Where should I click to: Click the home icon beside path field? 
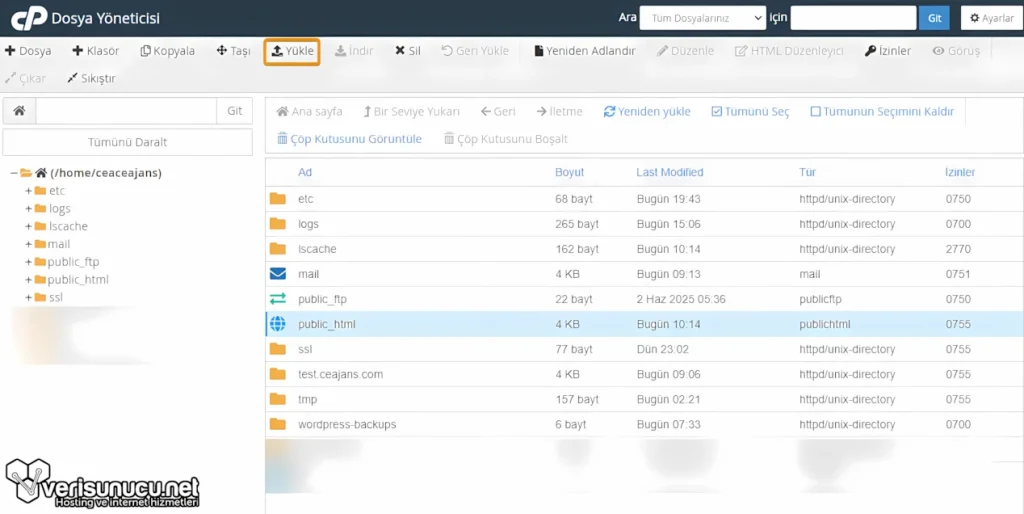(19, 111)
